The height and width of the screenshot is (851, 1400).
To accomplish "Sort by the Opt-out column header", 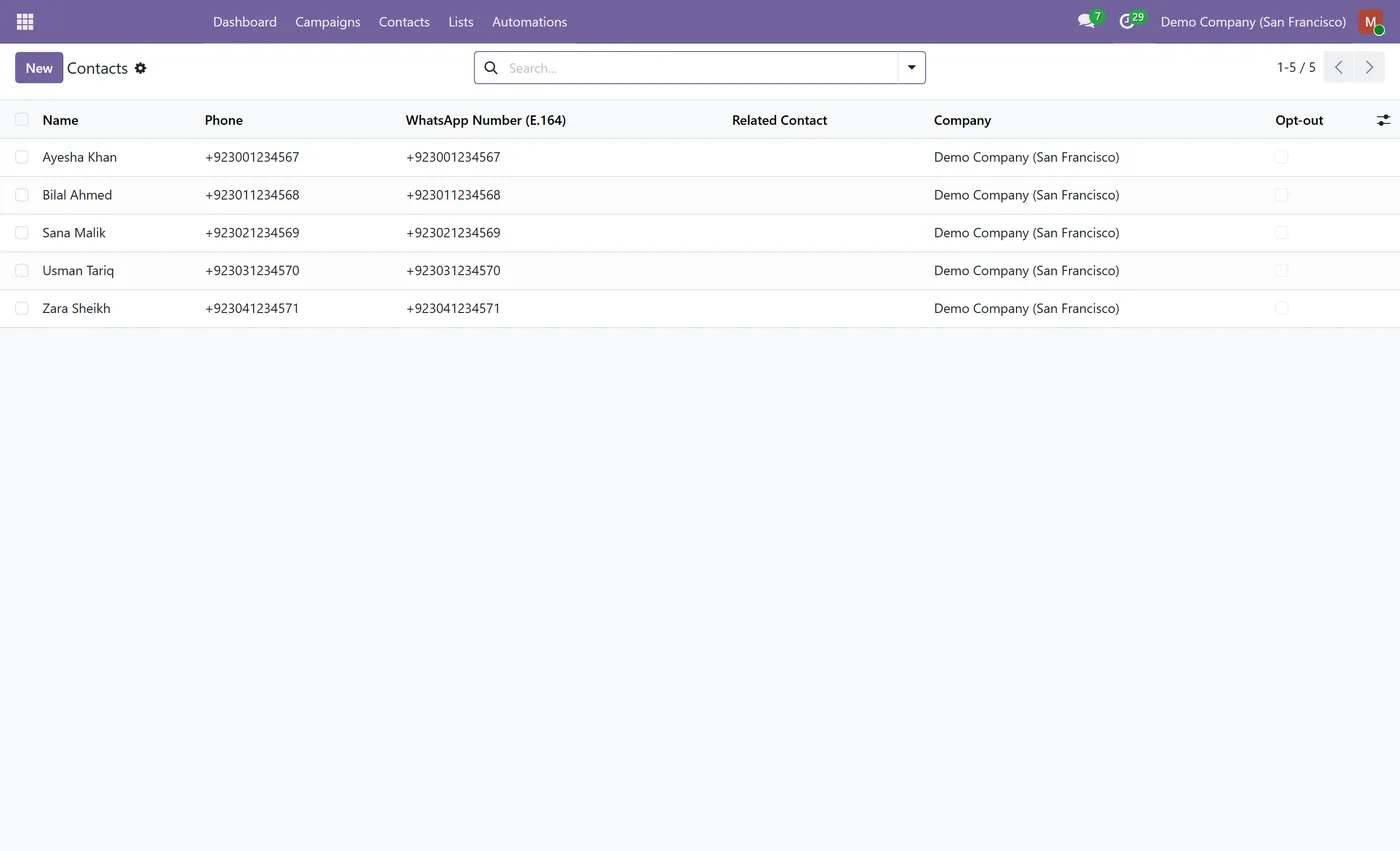I will tap(1299, 120).
